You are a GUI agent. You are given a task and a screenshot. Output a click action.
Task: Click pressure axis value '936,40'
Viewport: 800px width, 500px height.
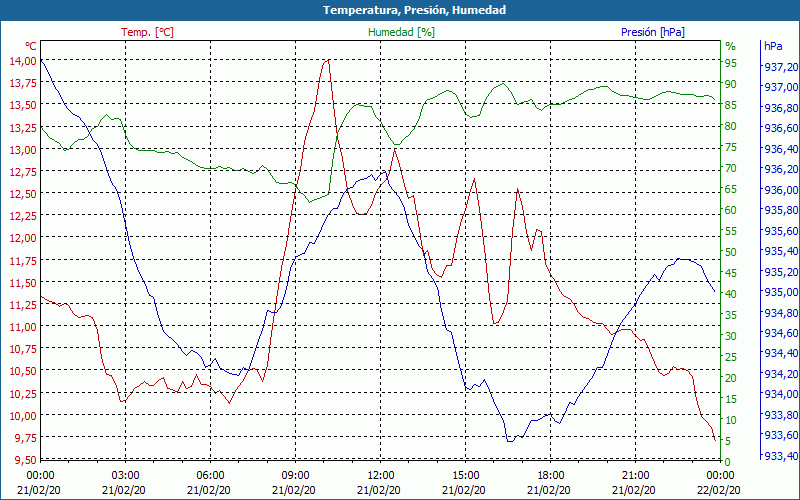click(781, 149)
